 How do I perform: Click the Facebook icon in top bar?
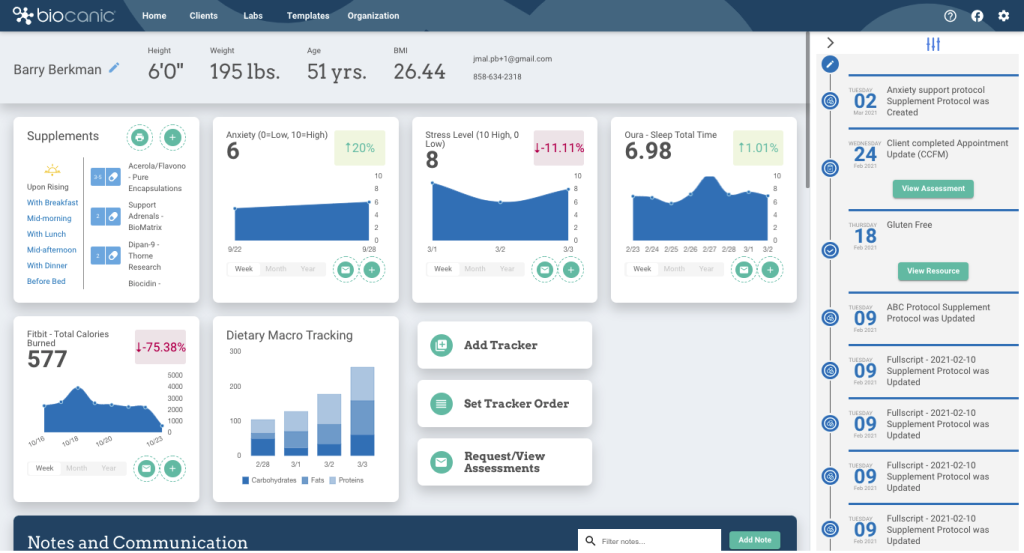point(977,16)
